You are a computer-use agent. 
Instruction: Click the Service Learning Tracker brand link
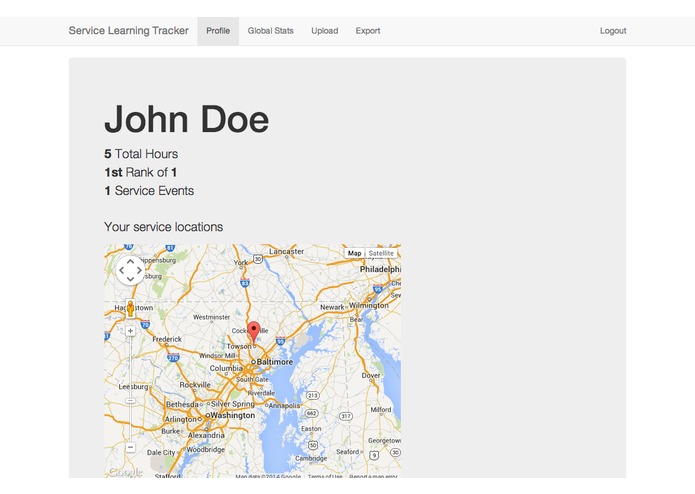[x=129, y=31]
